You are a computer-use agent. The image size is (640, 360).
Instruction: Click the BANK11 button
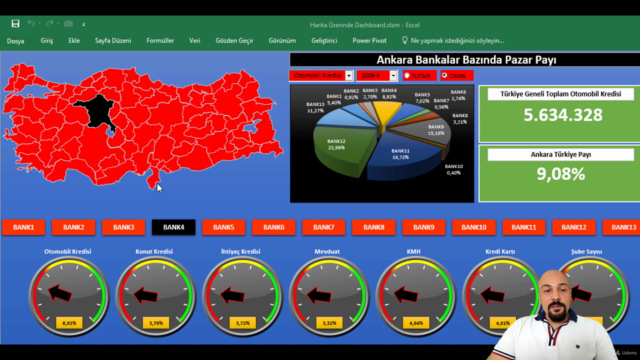coord(524,227)
